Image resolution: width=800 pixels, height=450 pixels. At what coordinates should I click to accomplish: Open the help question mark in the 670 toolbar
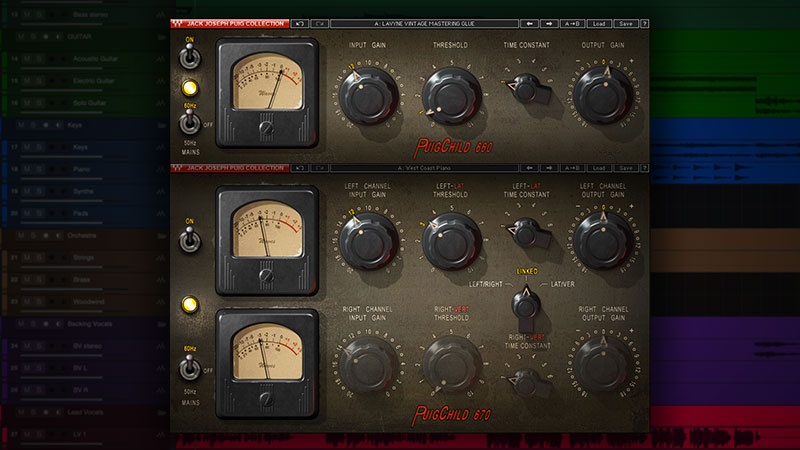[644, 168]
